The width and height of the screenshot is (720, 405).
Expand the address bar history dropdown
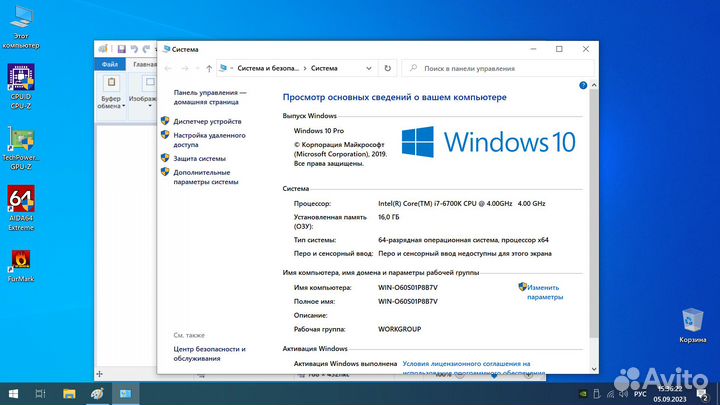(370, 69)
